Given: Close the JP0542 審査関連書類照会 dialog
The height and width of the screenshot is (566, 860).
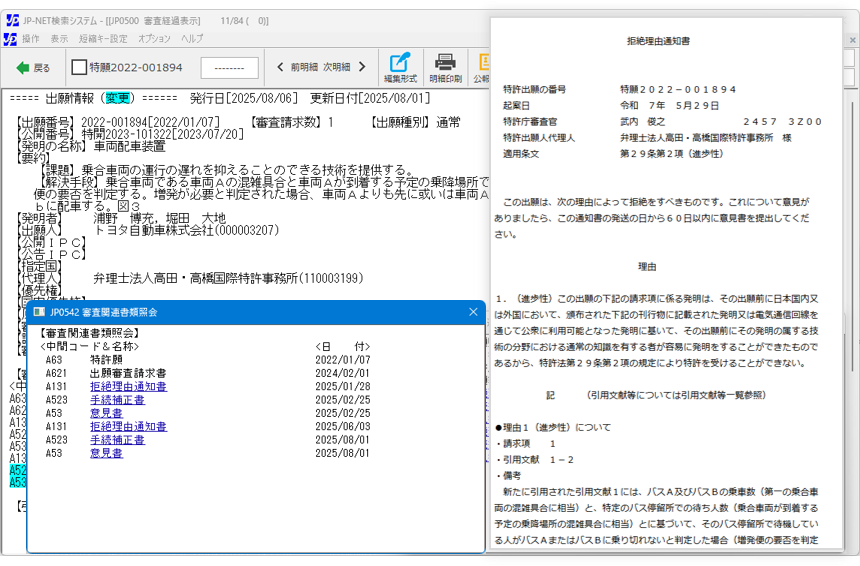Looking at the screenshot, I should tap(473, 312).
